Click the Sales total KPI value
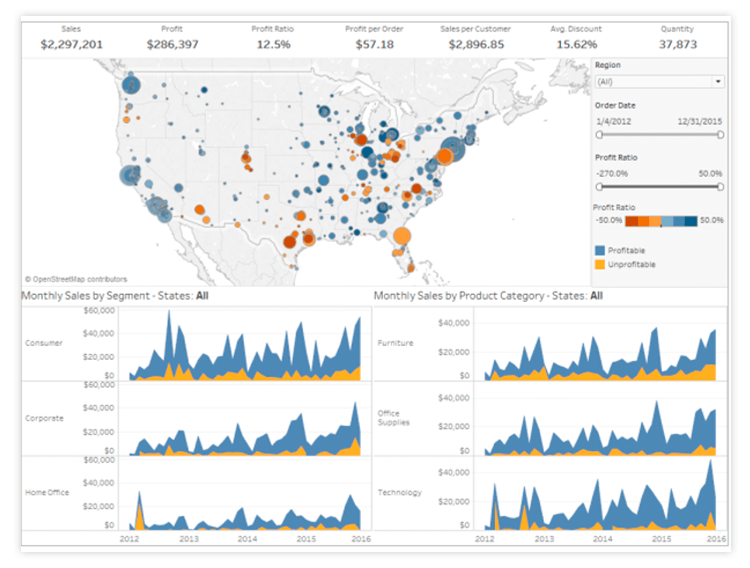 click(x=72, y=44)
